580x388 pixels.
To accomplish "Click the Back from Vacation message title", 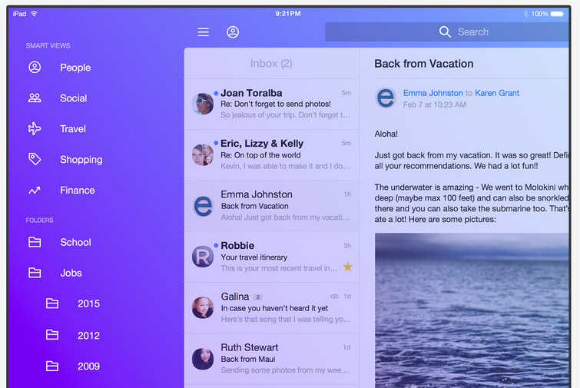I will [x=424, y=64].
